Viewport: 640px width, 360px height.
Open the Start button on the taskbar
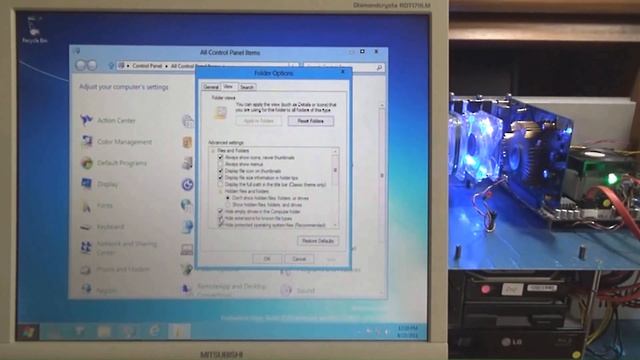point(28,332)
